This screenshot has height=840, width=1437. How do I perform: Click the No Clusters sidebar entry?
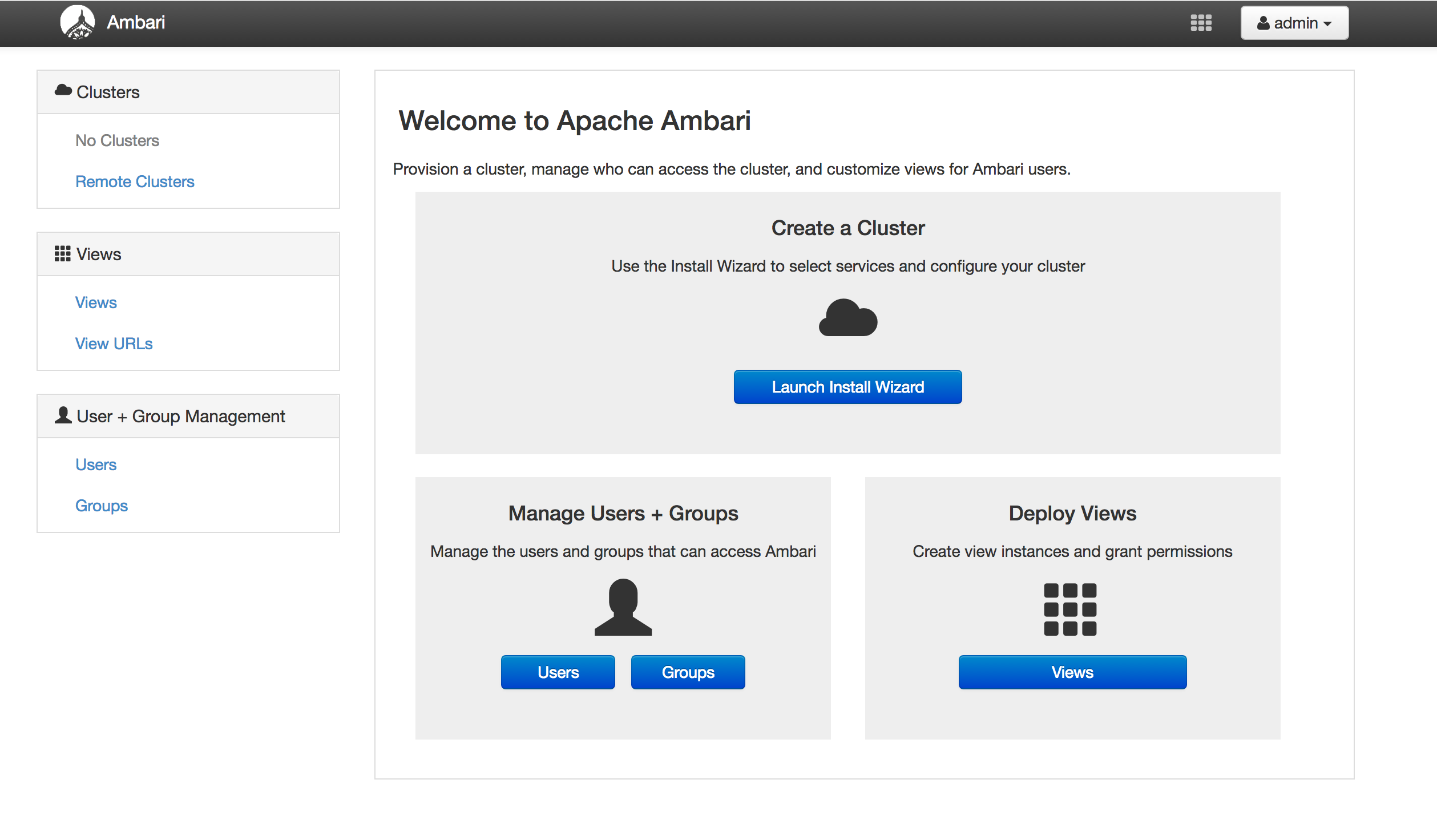pos(117,140)
